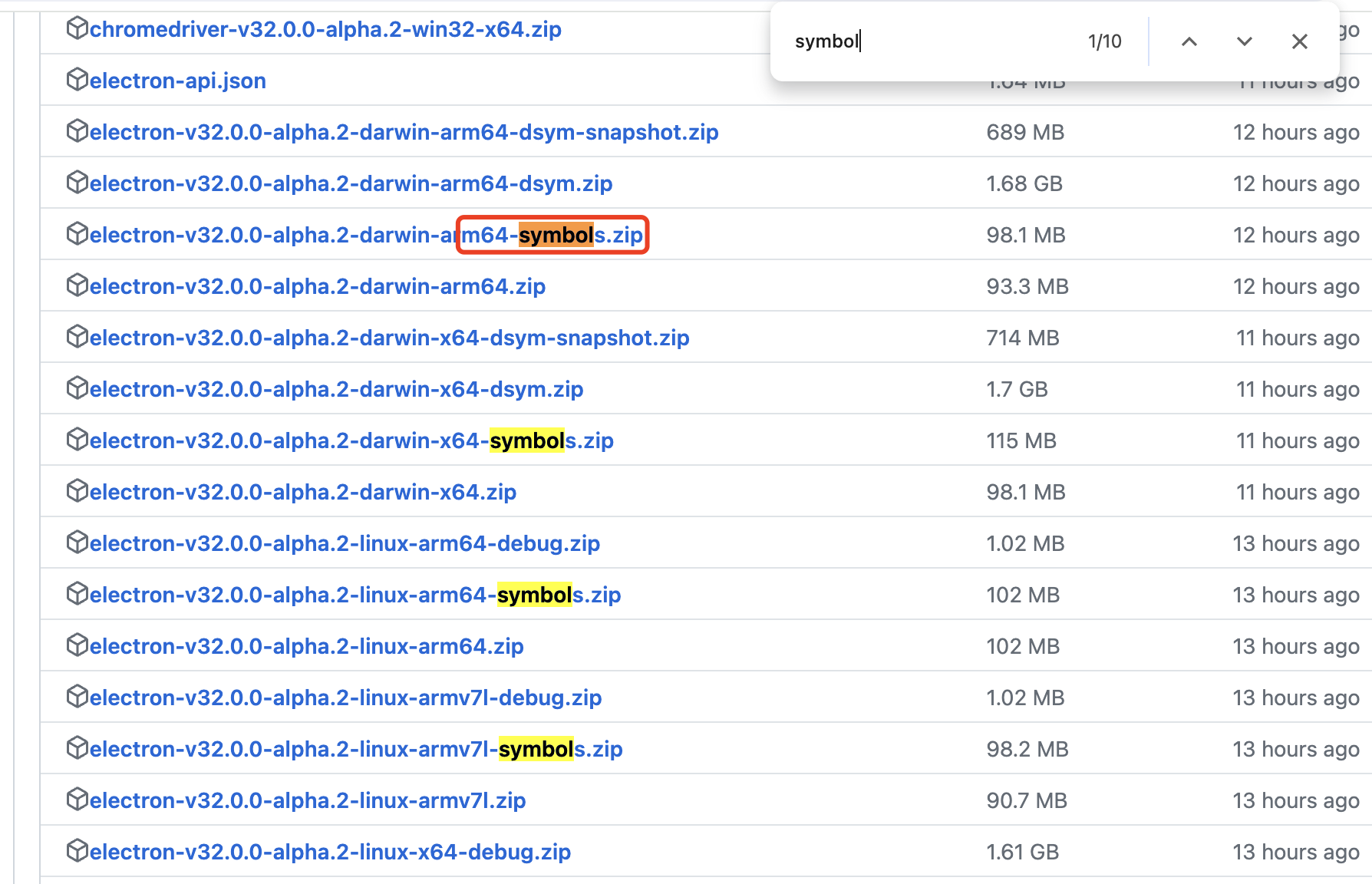Download electron darwin-arm64-symbols.zip
Image resolution: width=1372 pixels, height=884 pixels.
point(366,235)
